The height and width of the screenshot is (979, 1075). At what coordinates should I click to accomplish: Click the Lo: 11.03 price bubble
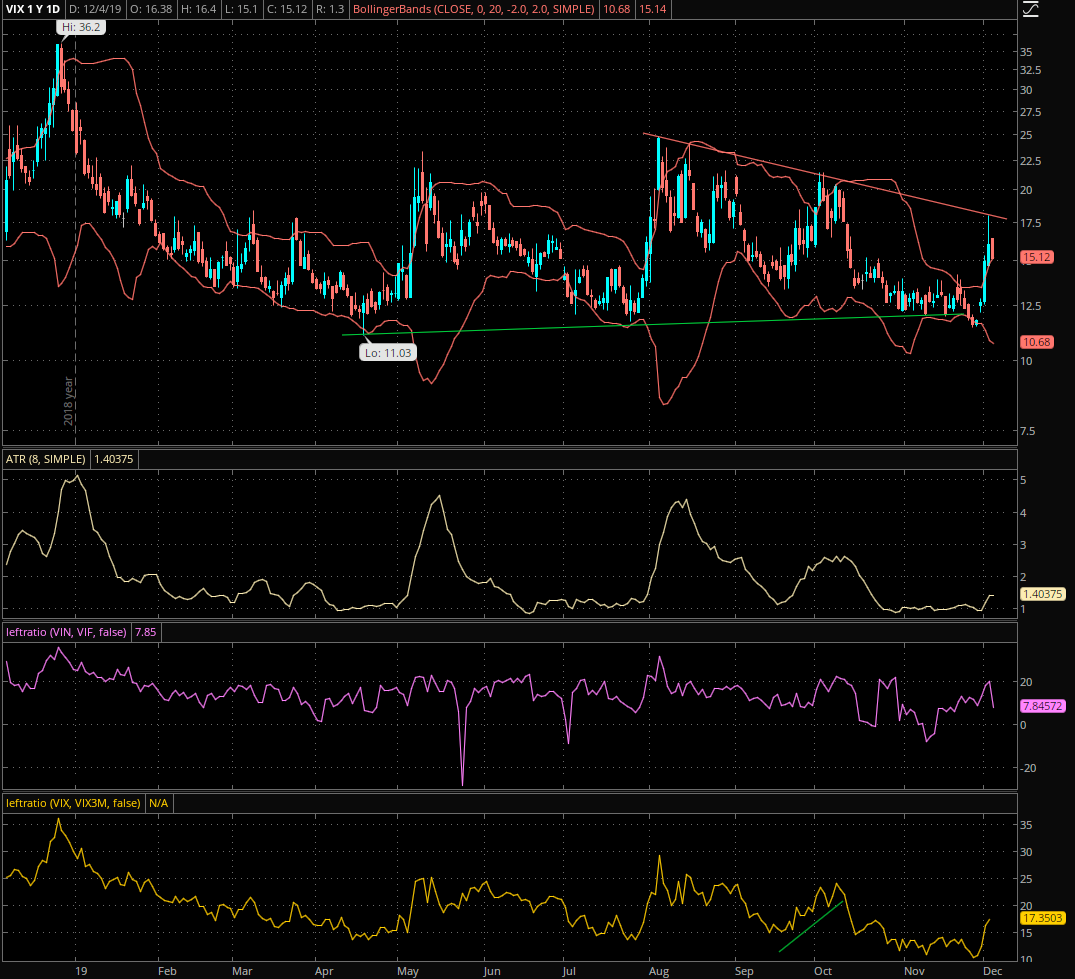pyautogui.click(x=389, y=352)
